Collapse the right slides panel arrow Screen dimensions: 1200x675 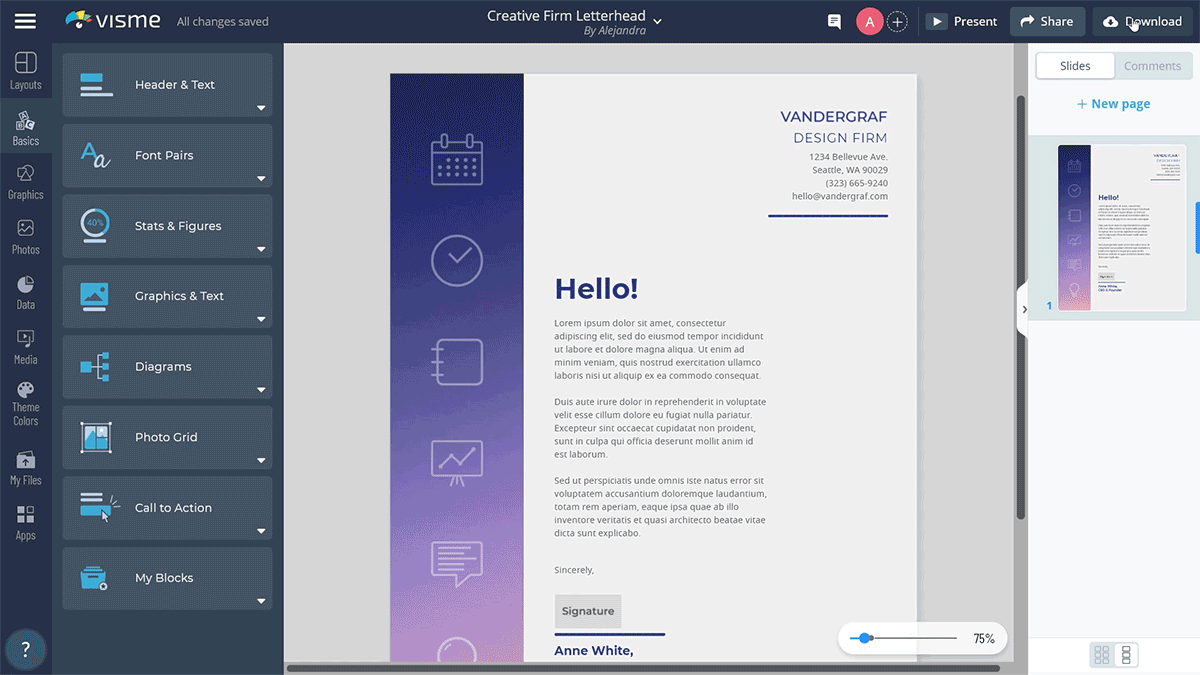point(1023,309)
